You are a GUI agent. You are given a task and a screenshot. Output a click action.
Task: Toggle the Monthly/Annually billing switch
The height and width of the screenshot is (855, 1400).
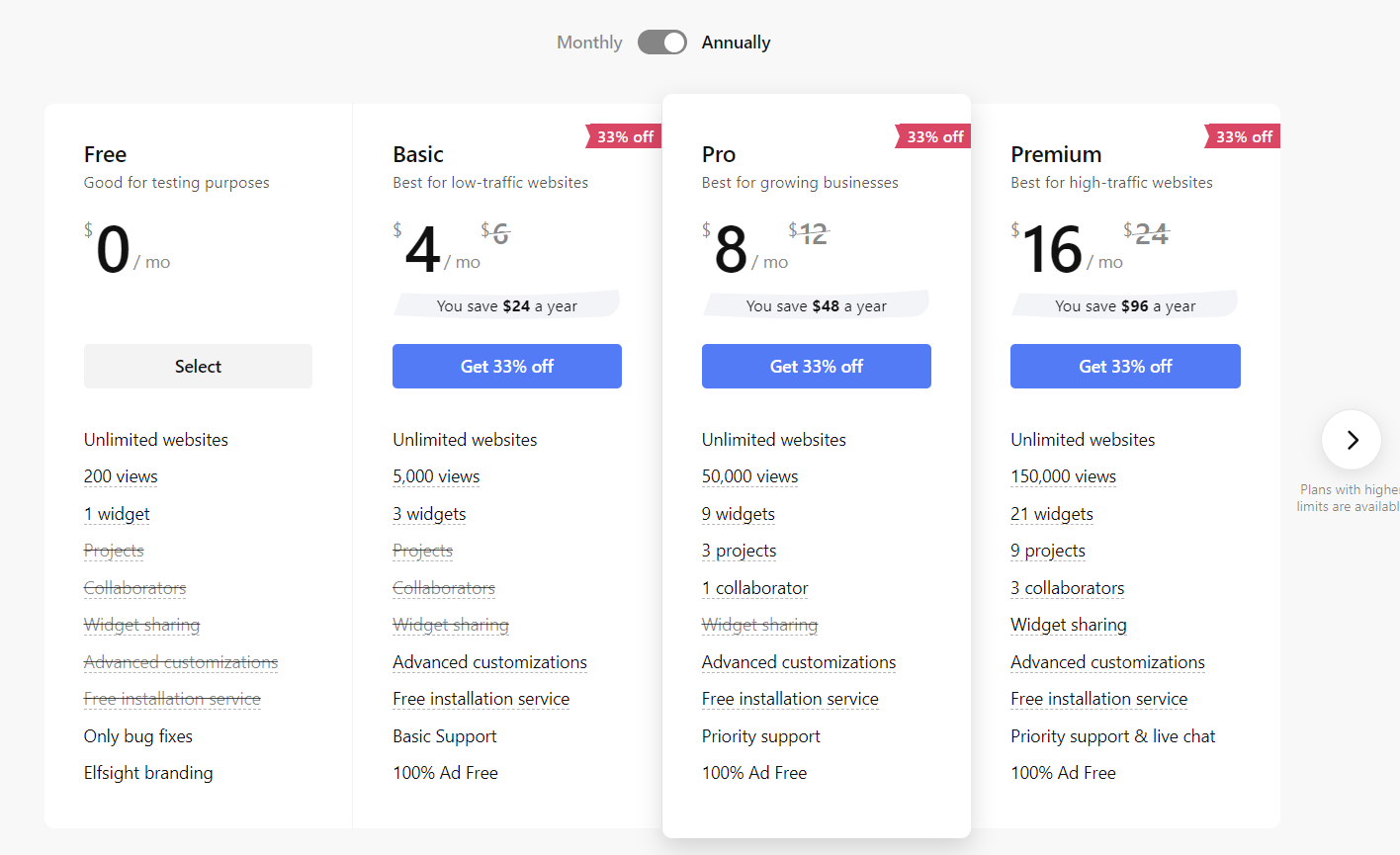(661, 43)
